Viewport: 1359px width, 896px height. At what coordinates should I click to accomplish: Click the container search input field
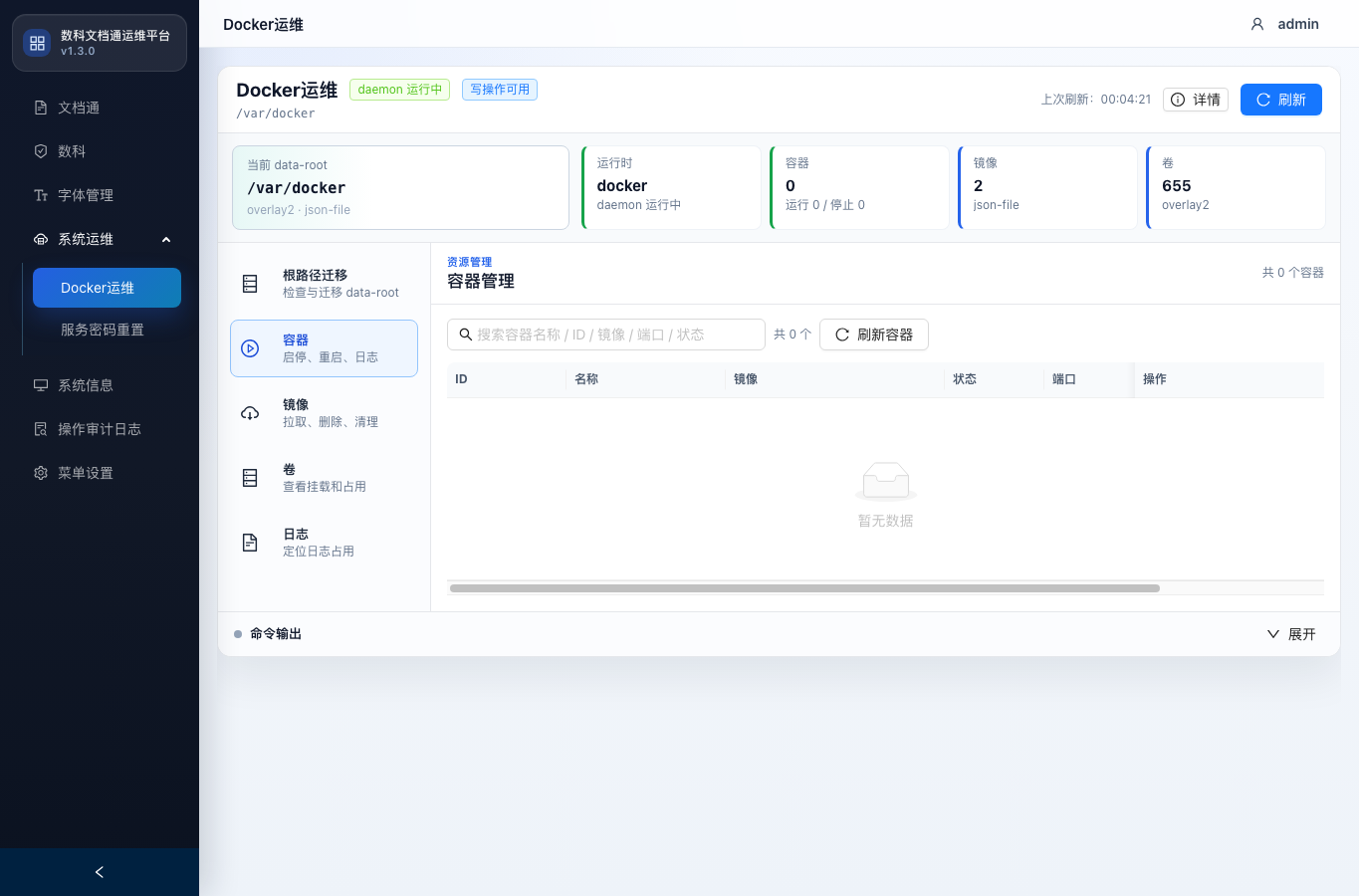tap(606, 335)
